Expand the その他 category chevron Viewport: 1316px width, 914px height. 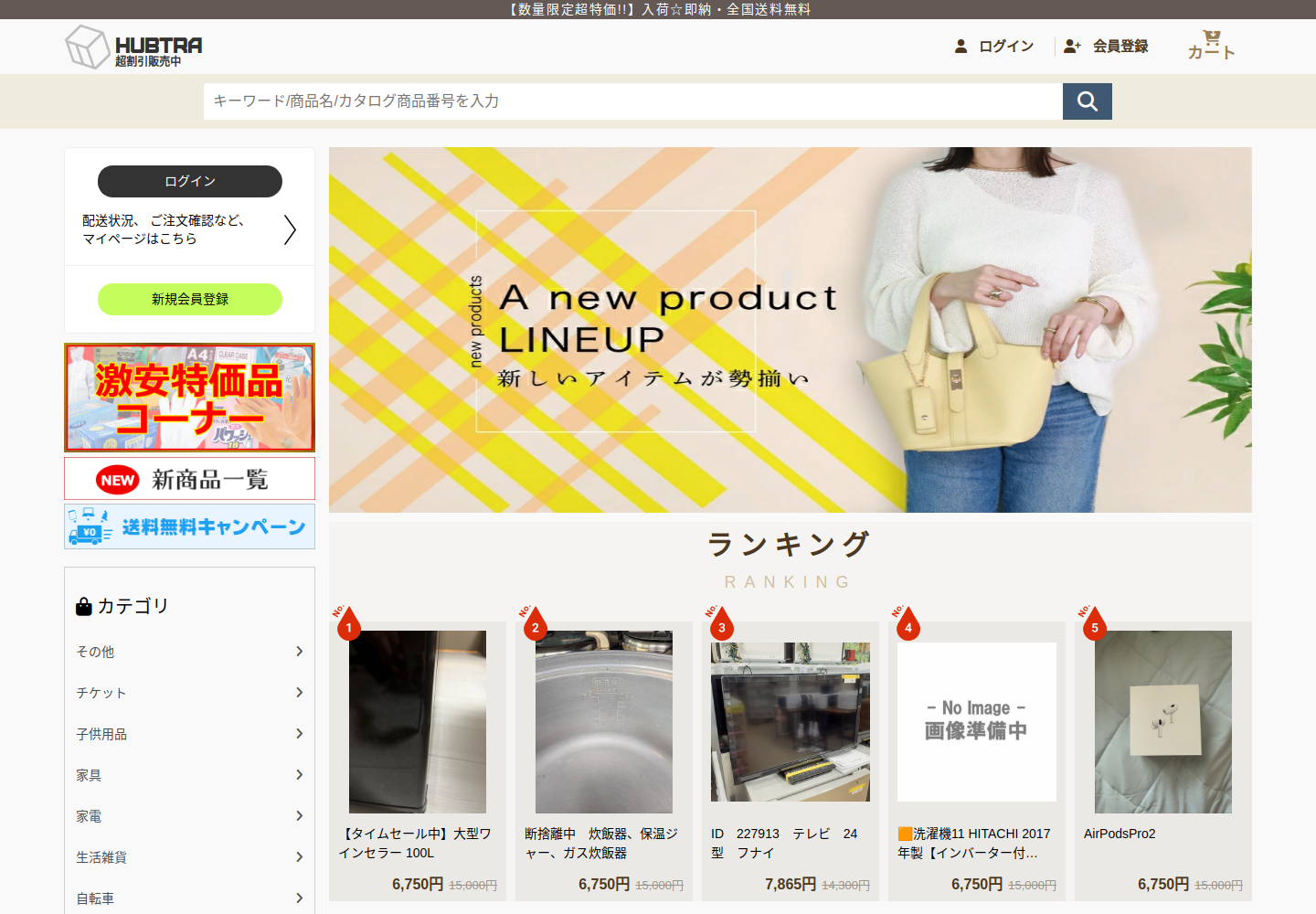(299, 651)
